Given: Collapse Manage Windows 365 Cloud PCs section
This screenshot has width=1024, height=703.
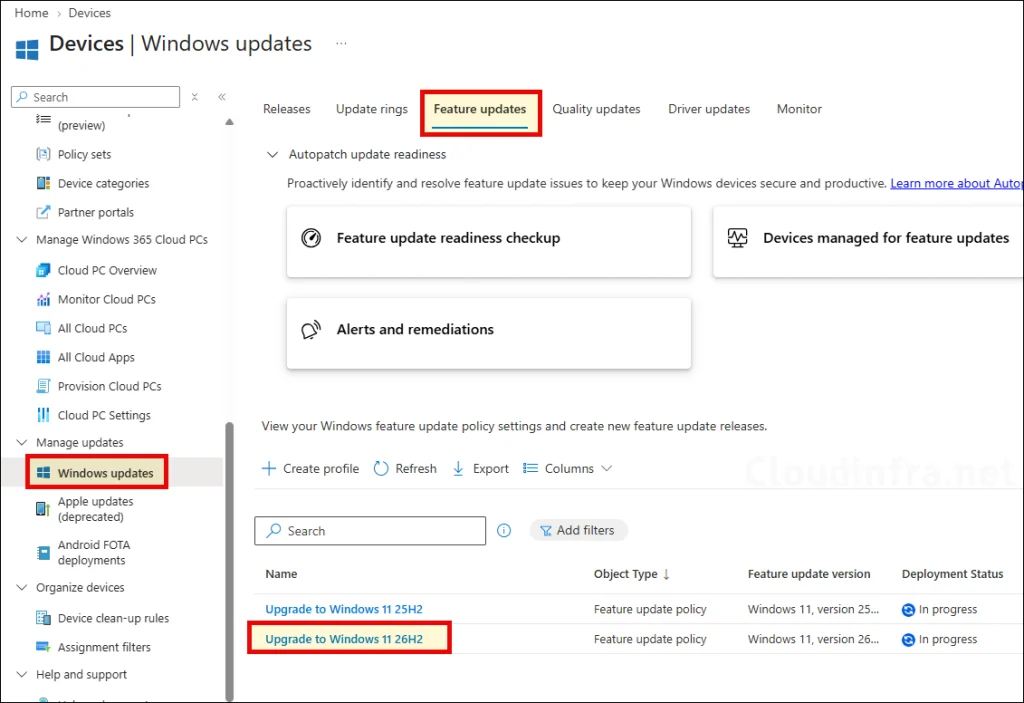Looking at the screenshot, I should click(x=22, y=240).
